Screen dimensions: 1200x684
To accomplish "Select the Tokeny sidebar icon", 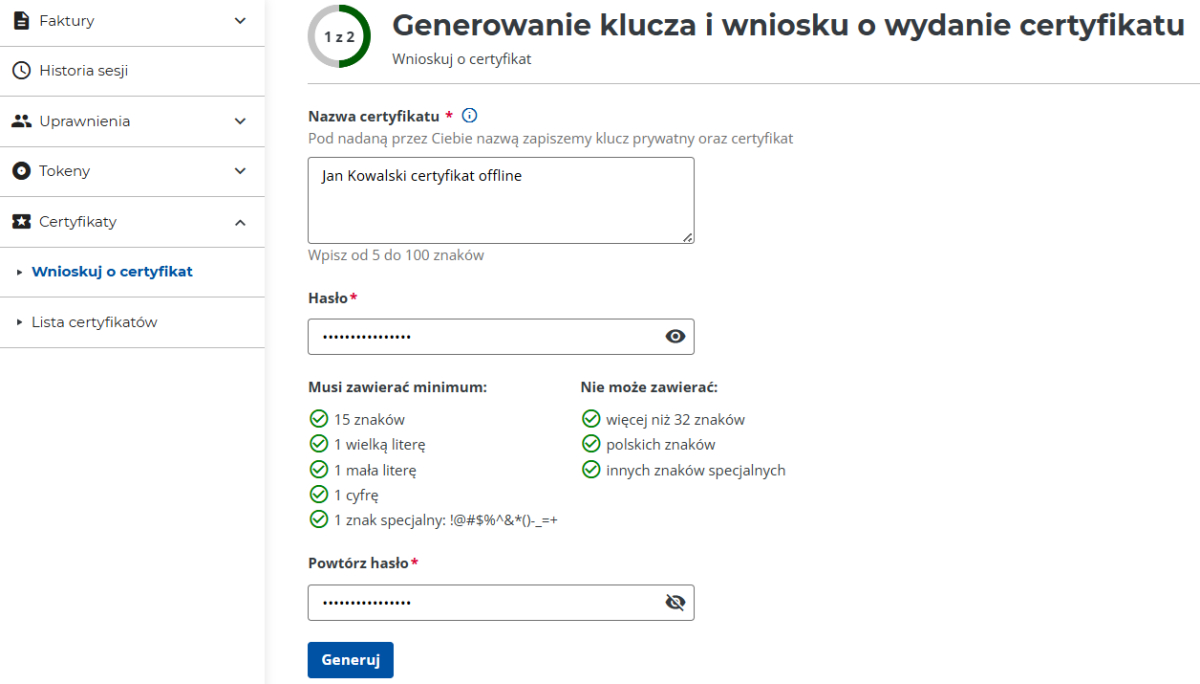I will (19, 170).
